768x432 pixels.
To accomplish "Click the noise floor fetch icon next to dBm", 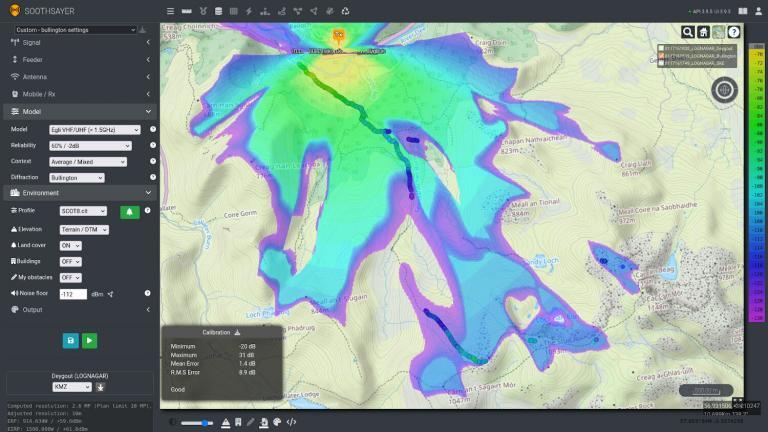I will point(111,294).
